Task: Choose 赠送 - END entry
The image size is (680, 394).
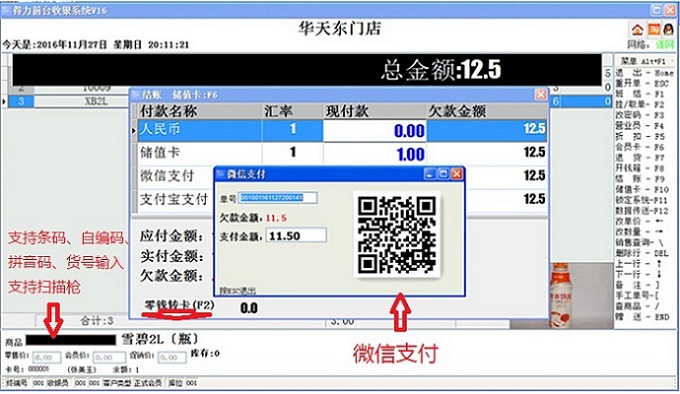Action: coord(642,317)
